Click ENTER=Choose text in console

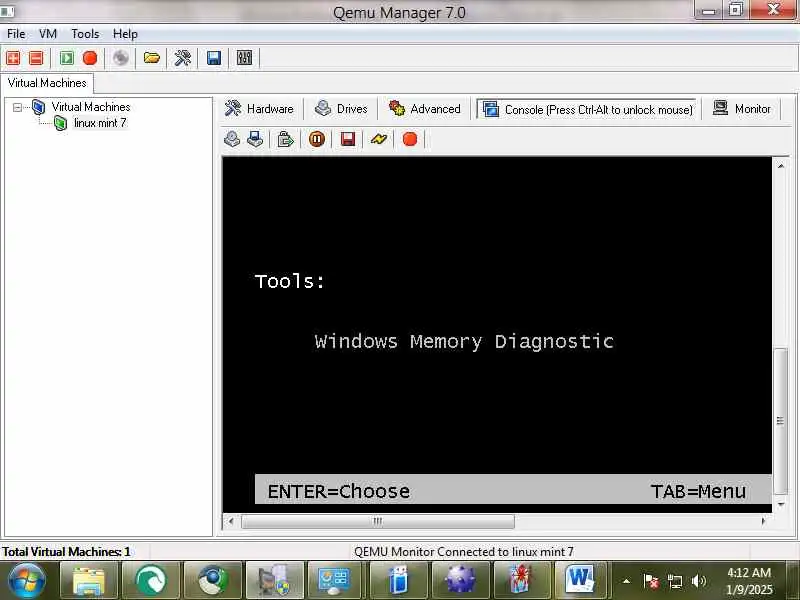pos(338,491)
